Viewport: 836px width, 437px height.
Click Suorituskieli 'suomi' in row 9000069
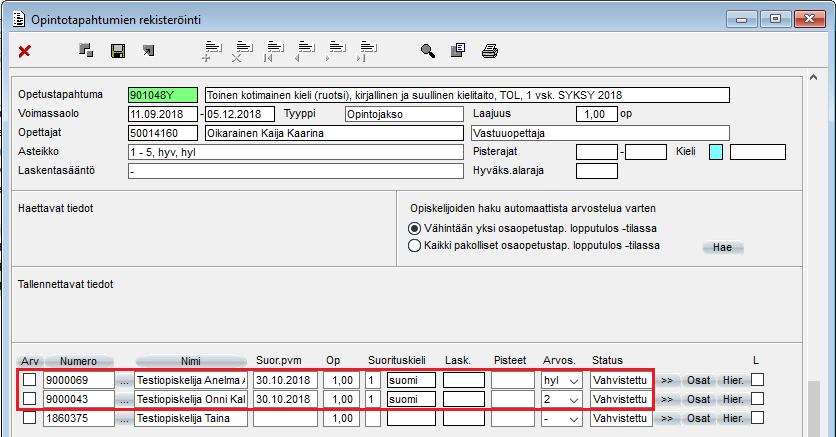click(411, 381)
